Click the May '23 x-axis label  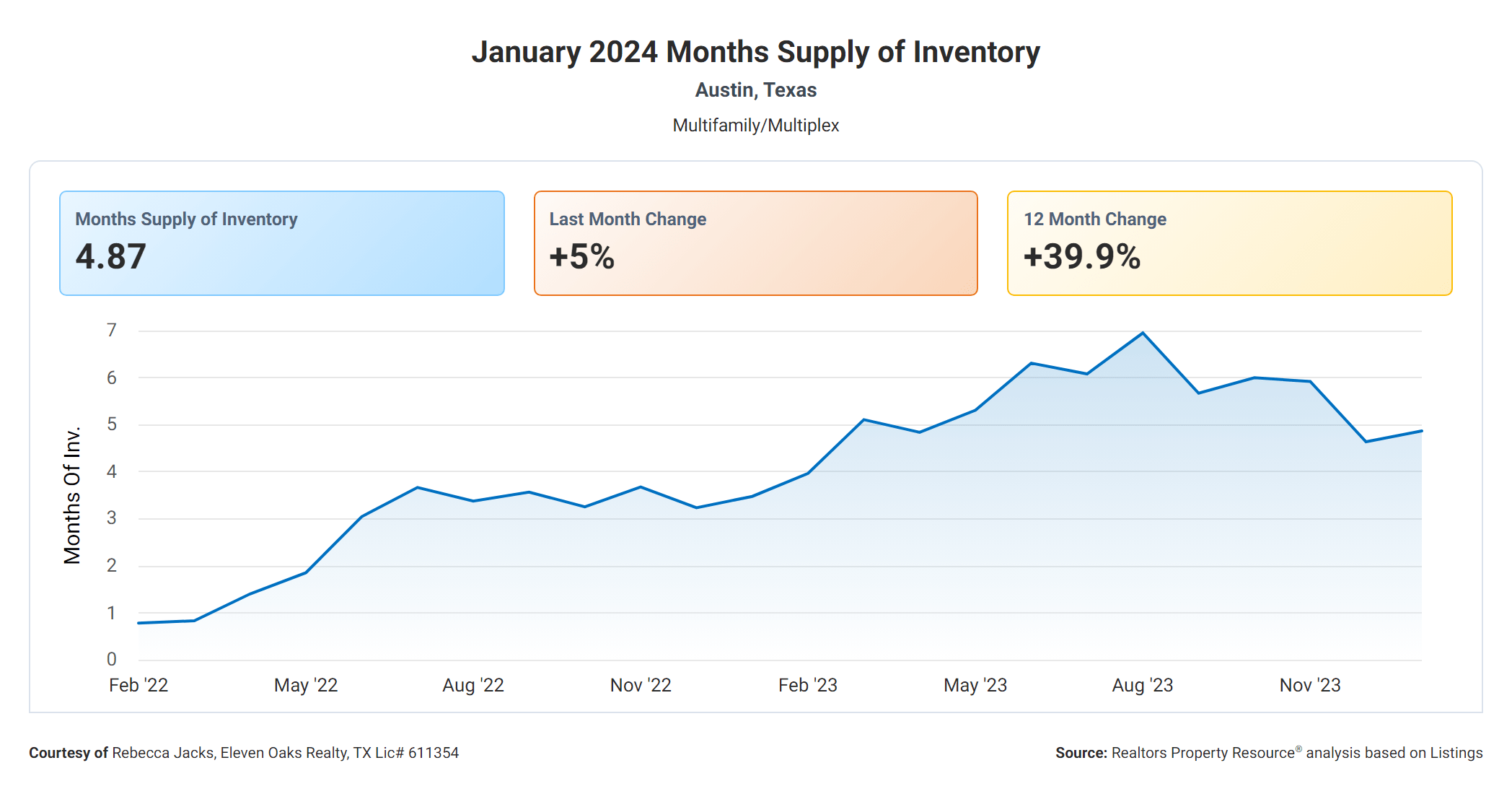pyautogui.click(x=975, y=685)
